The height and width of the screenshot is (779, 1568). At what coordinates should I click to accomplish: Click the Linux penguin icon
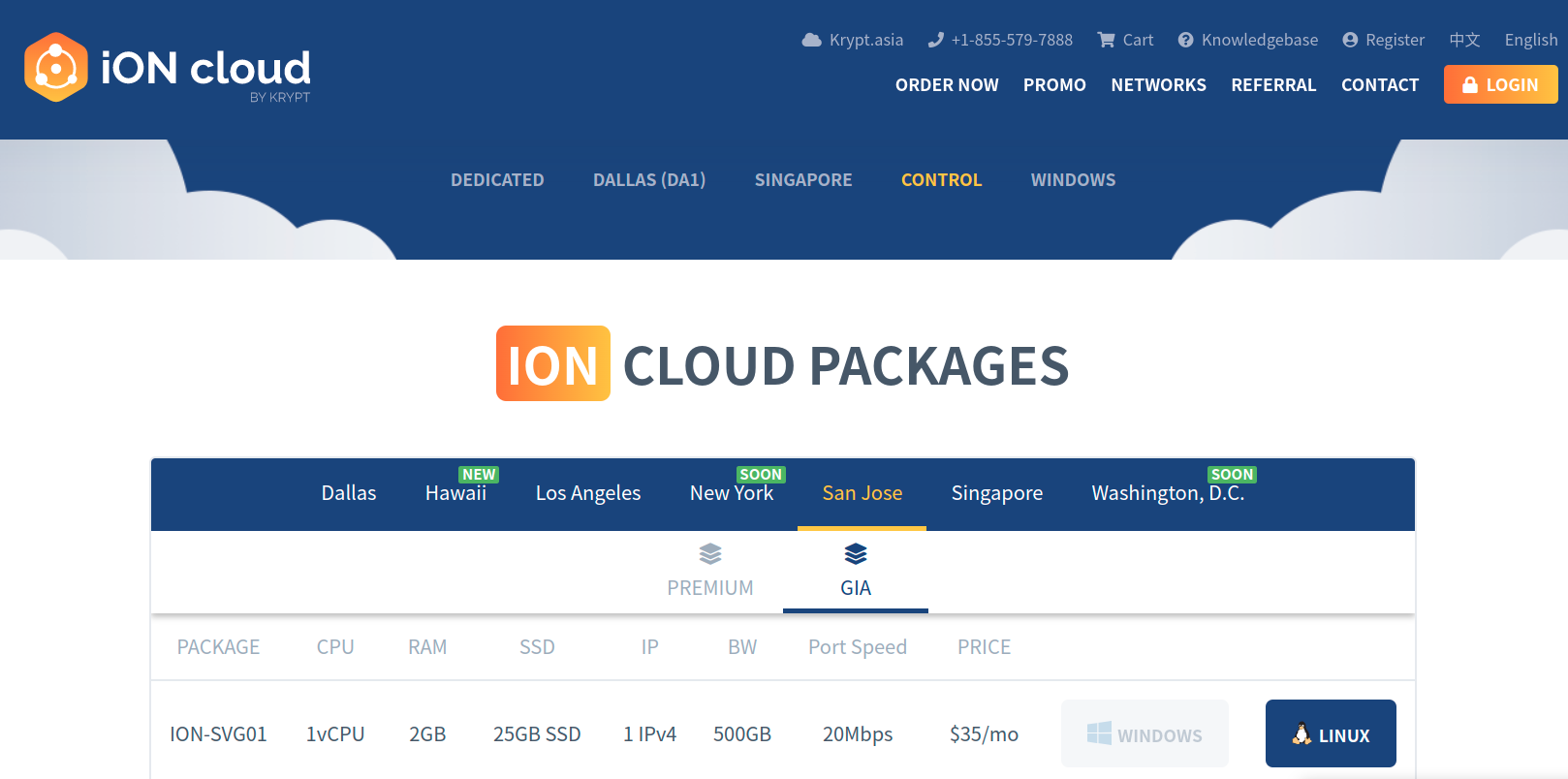point(1301,734)
